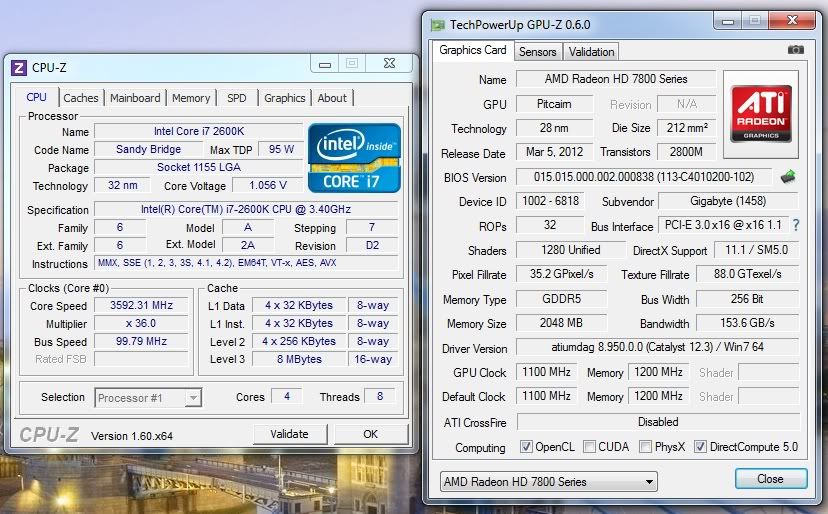Switch to the Mainboard tab in CPU-Z
Viewport: 828px width, 514px height.
135,98
